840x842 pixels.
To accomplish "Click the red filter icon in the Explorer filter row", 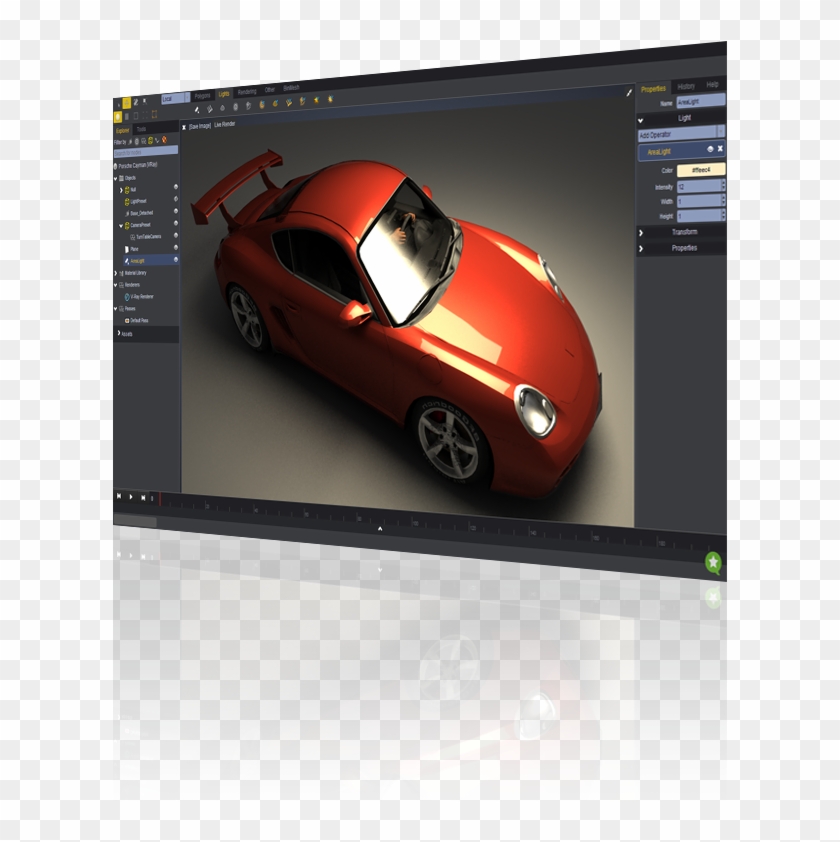I will tap(163, 140).
